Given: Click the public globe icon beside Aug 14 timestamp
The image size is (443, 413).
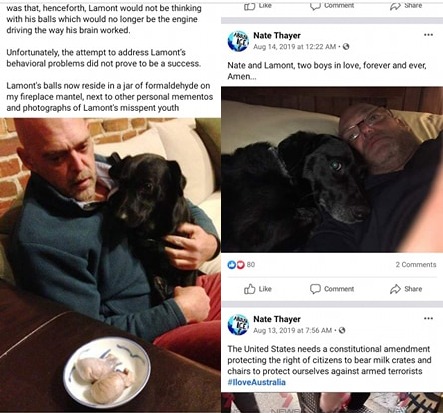Looking at the screenshot, I should coord(346,47).
